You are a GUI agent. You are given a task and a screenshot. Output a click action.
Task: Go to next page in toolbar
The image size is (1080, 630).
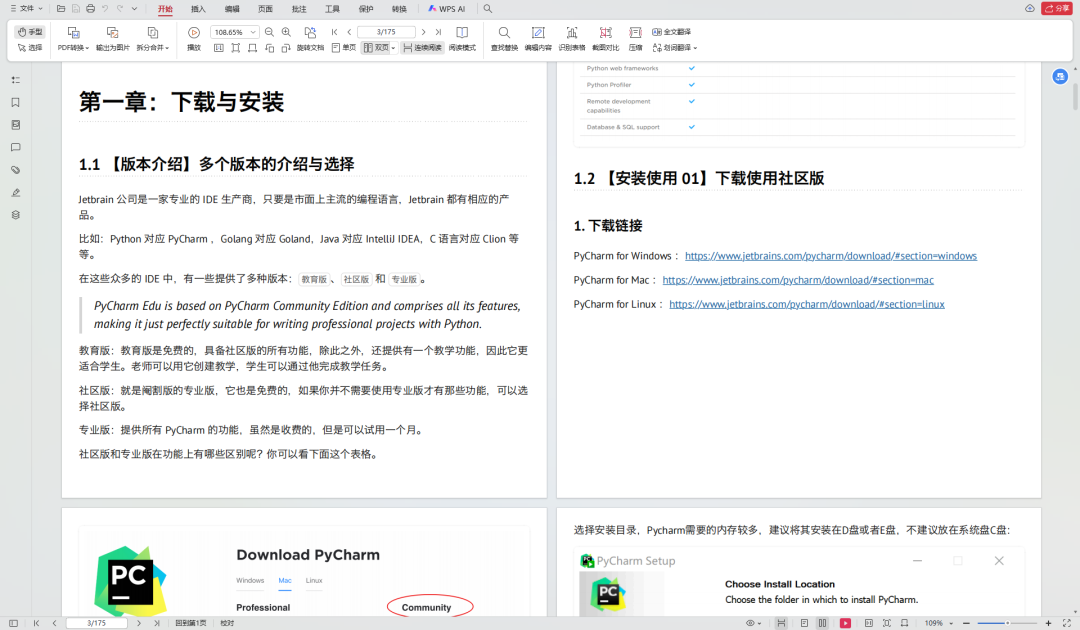(x=424, y=32)
